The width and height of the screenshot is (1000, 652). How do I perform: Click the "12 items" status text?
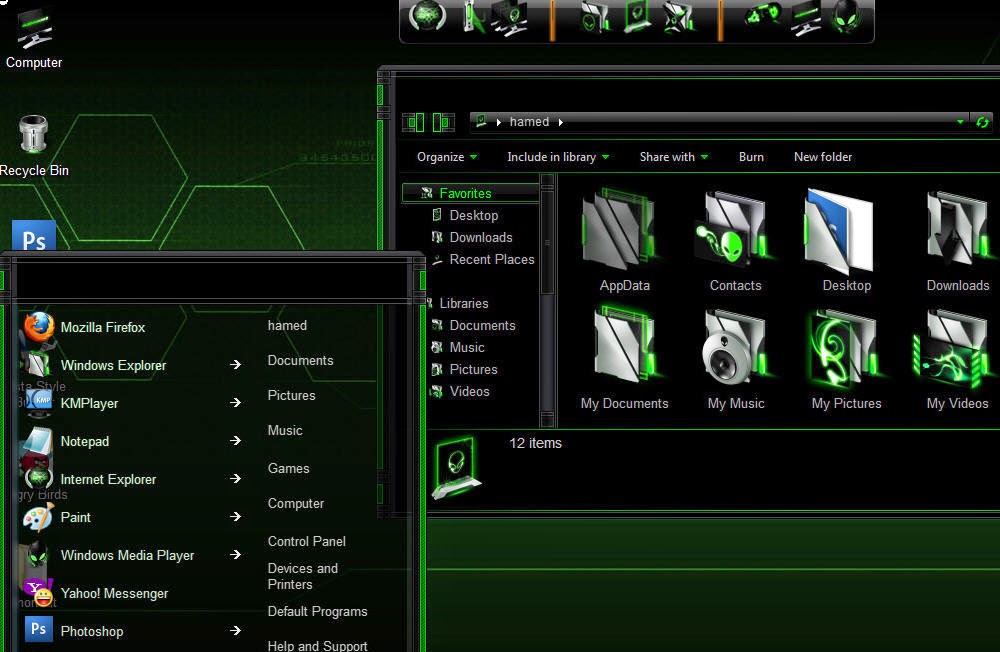(535, 443)
